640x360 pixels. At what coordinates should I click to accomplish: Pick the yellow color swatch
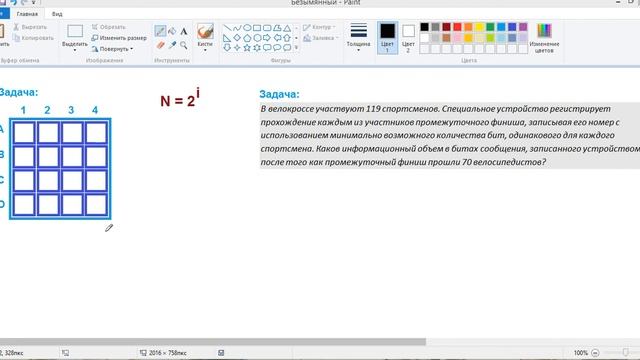click(x=479, y=27)
